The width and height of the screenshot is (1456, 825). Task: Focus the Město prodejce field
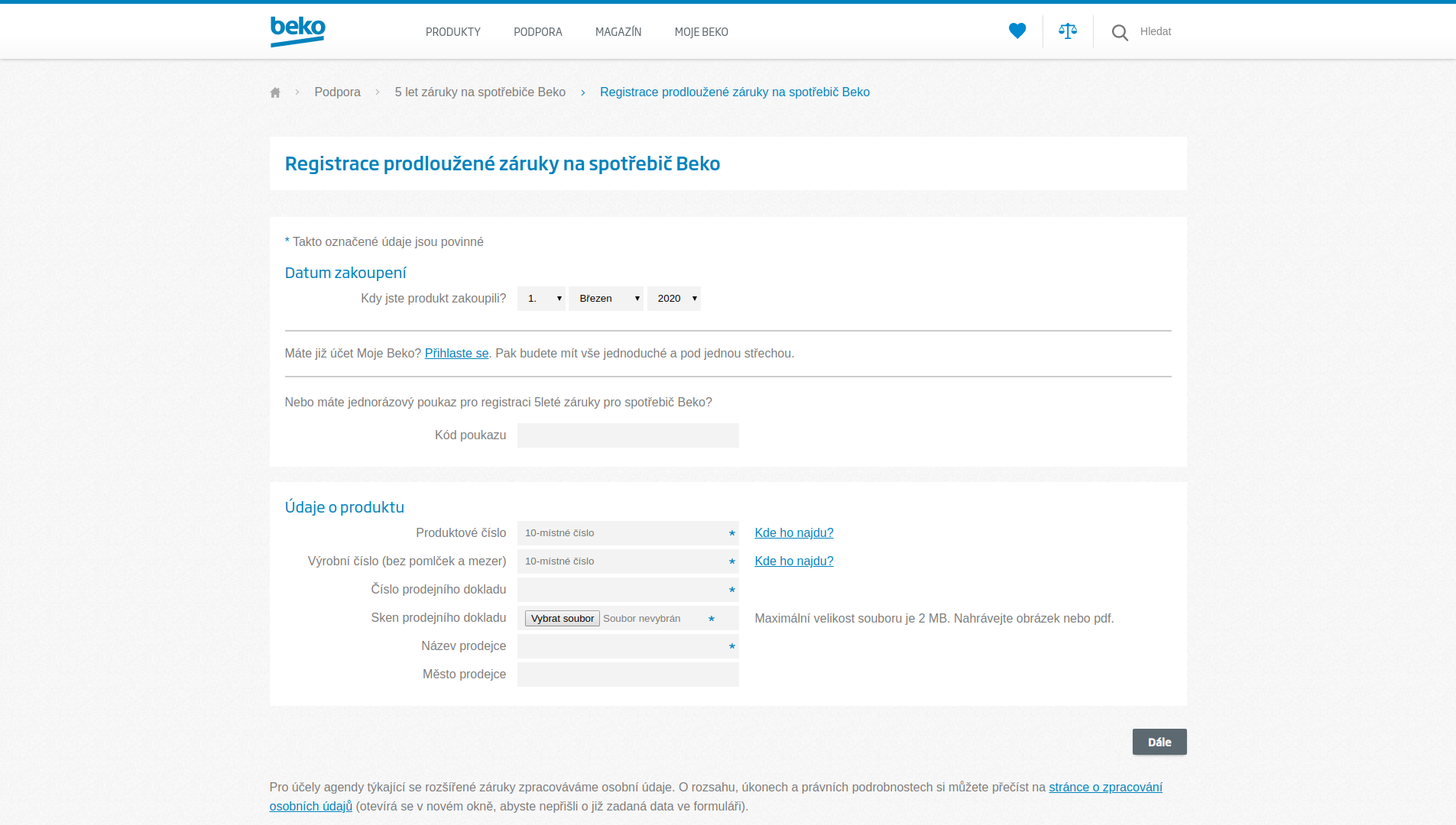(x=628, y=675)
